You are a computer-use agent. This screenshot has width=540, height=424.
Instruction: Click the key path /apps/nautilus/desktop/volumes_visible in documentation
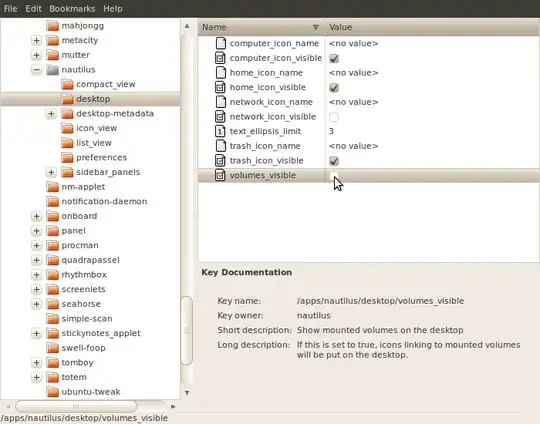tap(381, 301)
